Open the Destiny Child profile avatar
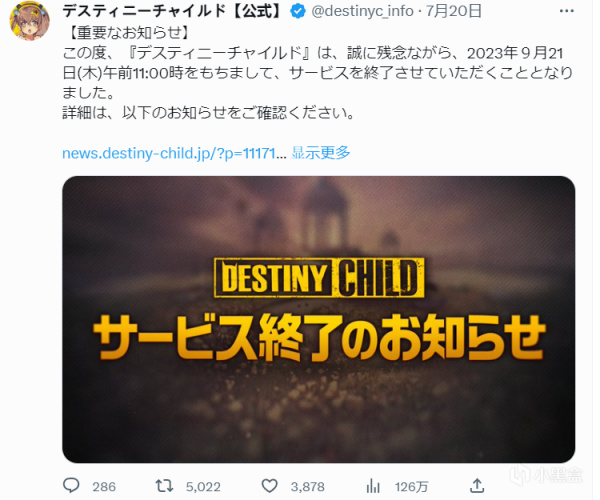Image resolution: width=600 pixels, height=500 pixels. tap(29, 20)
